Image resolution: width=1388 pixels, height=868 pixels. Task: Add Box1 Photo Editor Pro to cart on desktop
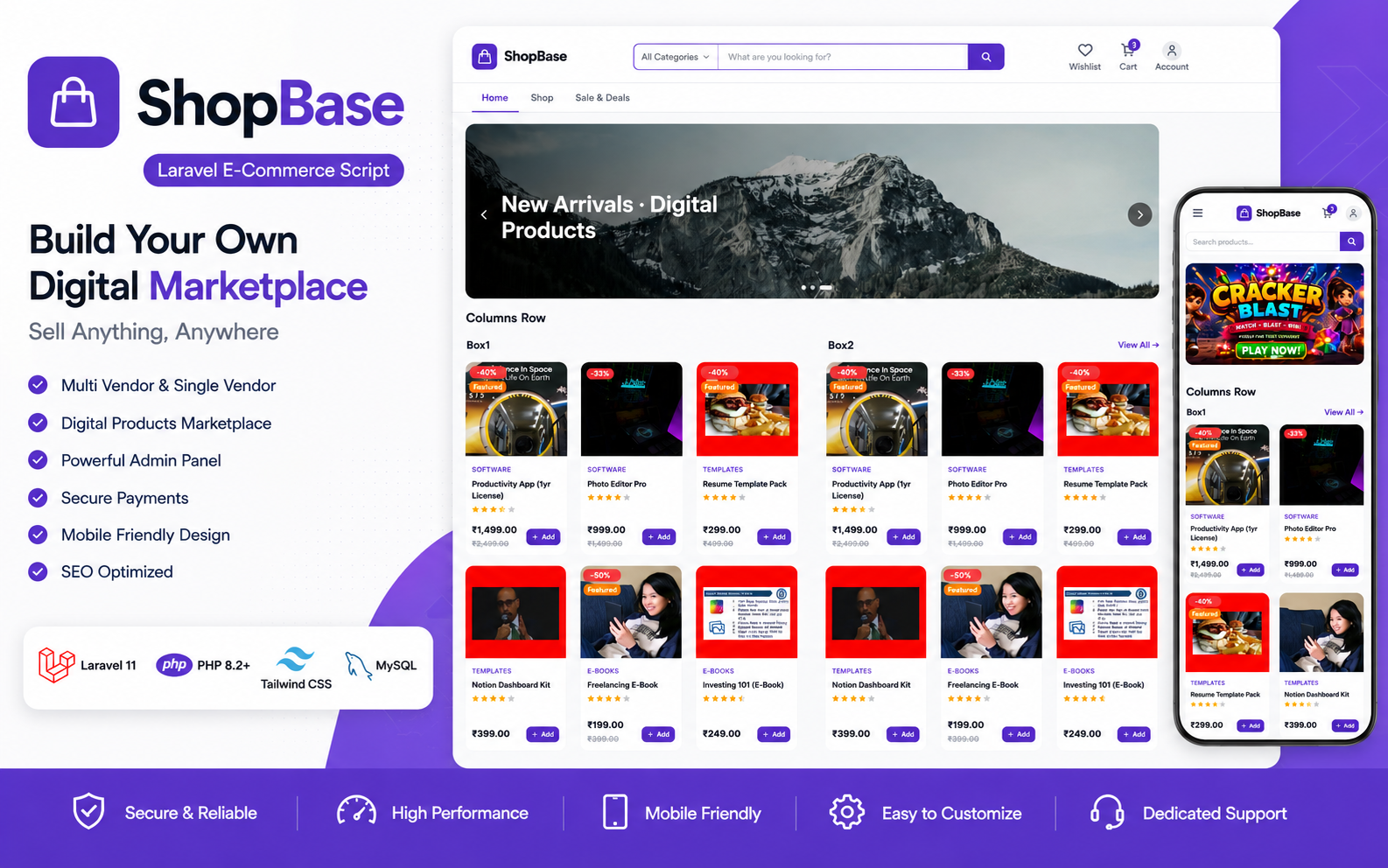click(x=659, y=537)
